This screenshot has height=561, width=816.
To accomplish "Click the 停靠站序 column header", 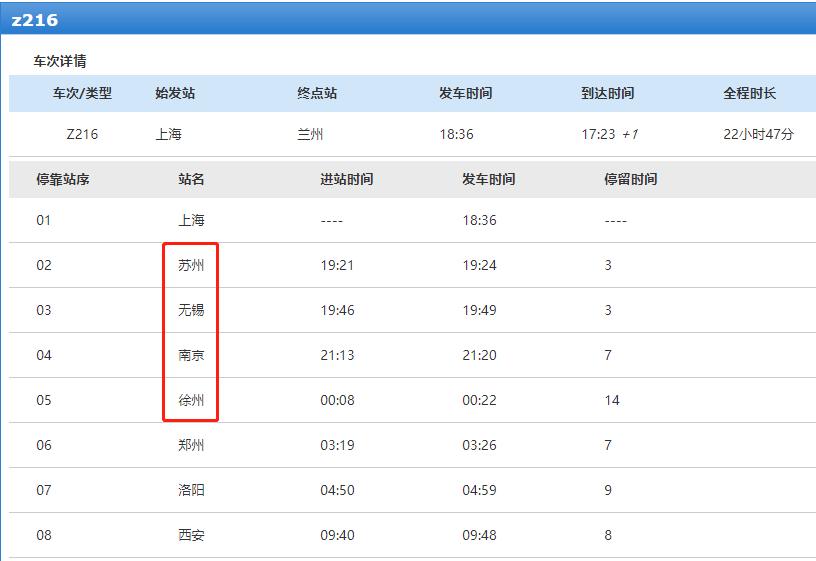I will [x=63, y=180].
